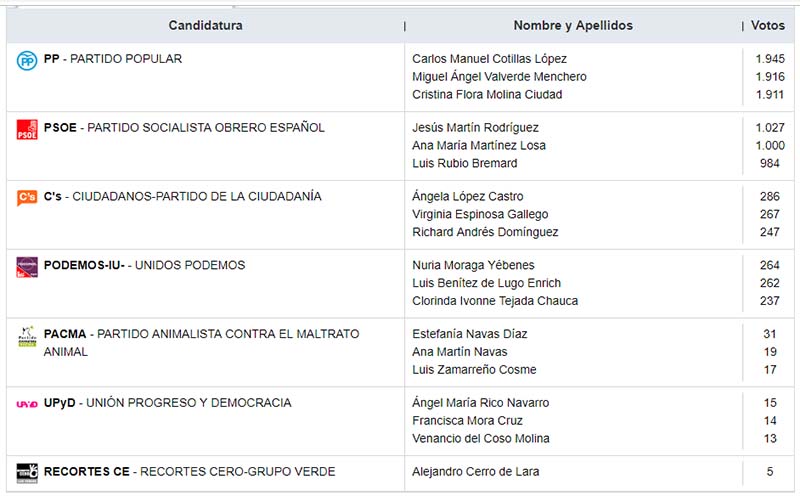Click the purple Podemos-IU logo icon
The width and height of the screenshot is (800, 496).
27,267
